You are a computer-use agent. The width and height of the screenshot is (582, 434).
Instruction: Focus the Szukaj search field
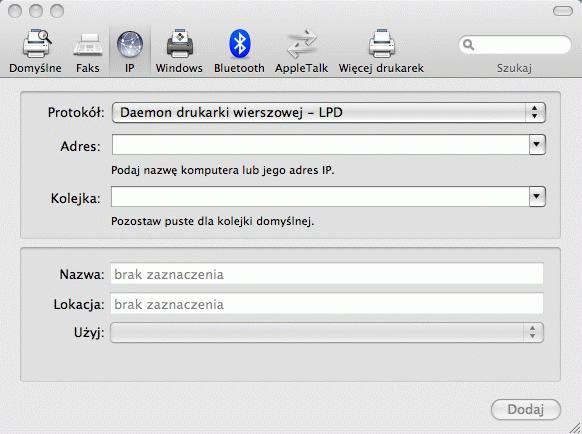515,45
